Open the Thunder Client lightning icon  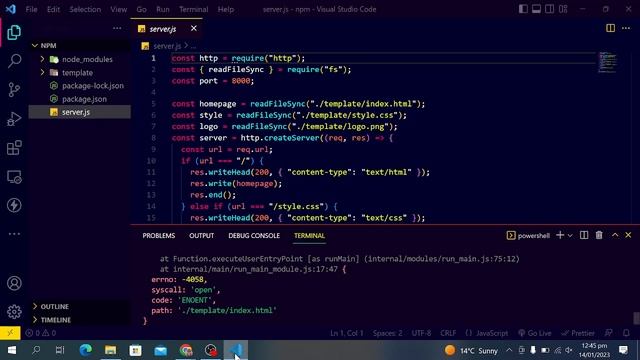coord(14,205)
